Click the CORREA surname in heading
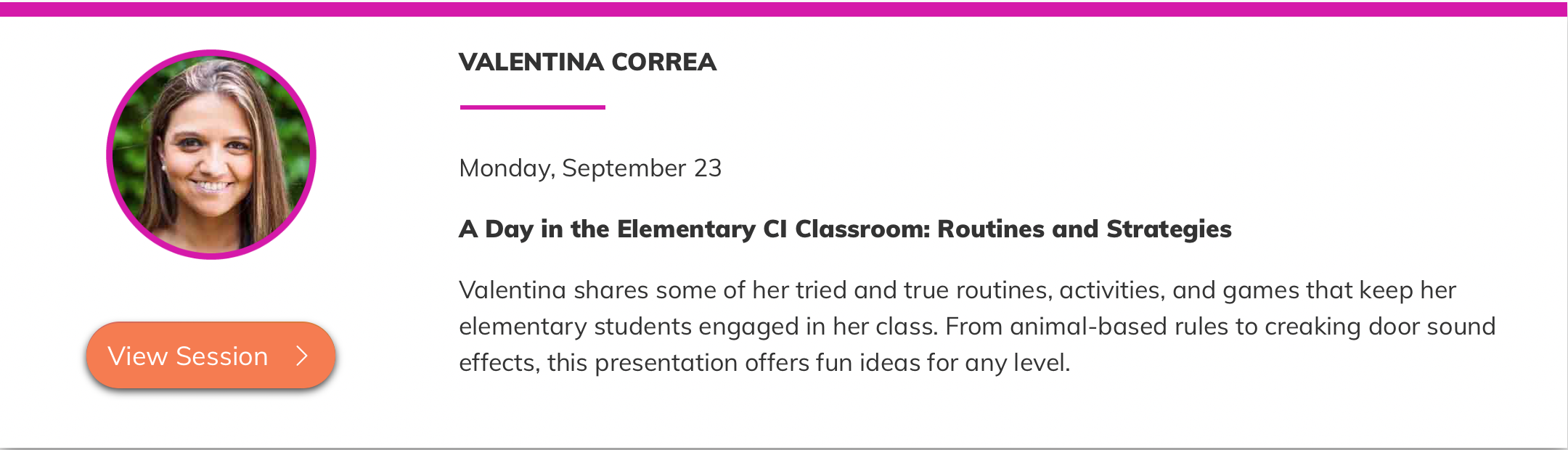1568x450 pixels. [664, 62]
